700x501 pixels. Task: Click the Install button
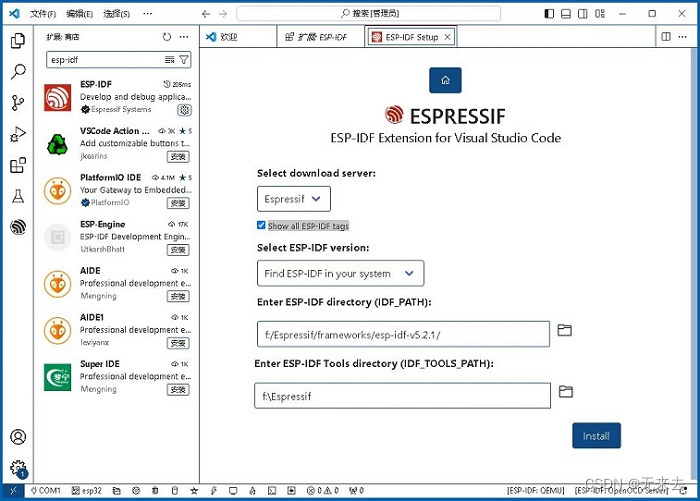(x=596, y=435)
